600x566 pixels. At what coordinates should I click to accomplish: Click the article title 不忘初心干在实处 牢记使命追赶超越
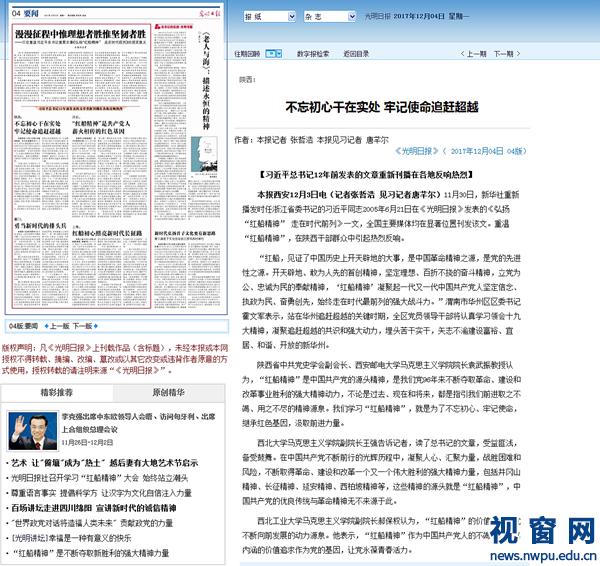pos(382,107)
